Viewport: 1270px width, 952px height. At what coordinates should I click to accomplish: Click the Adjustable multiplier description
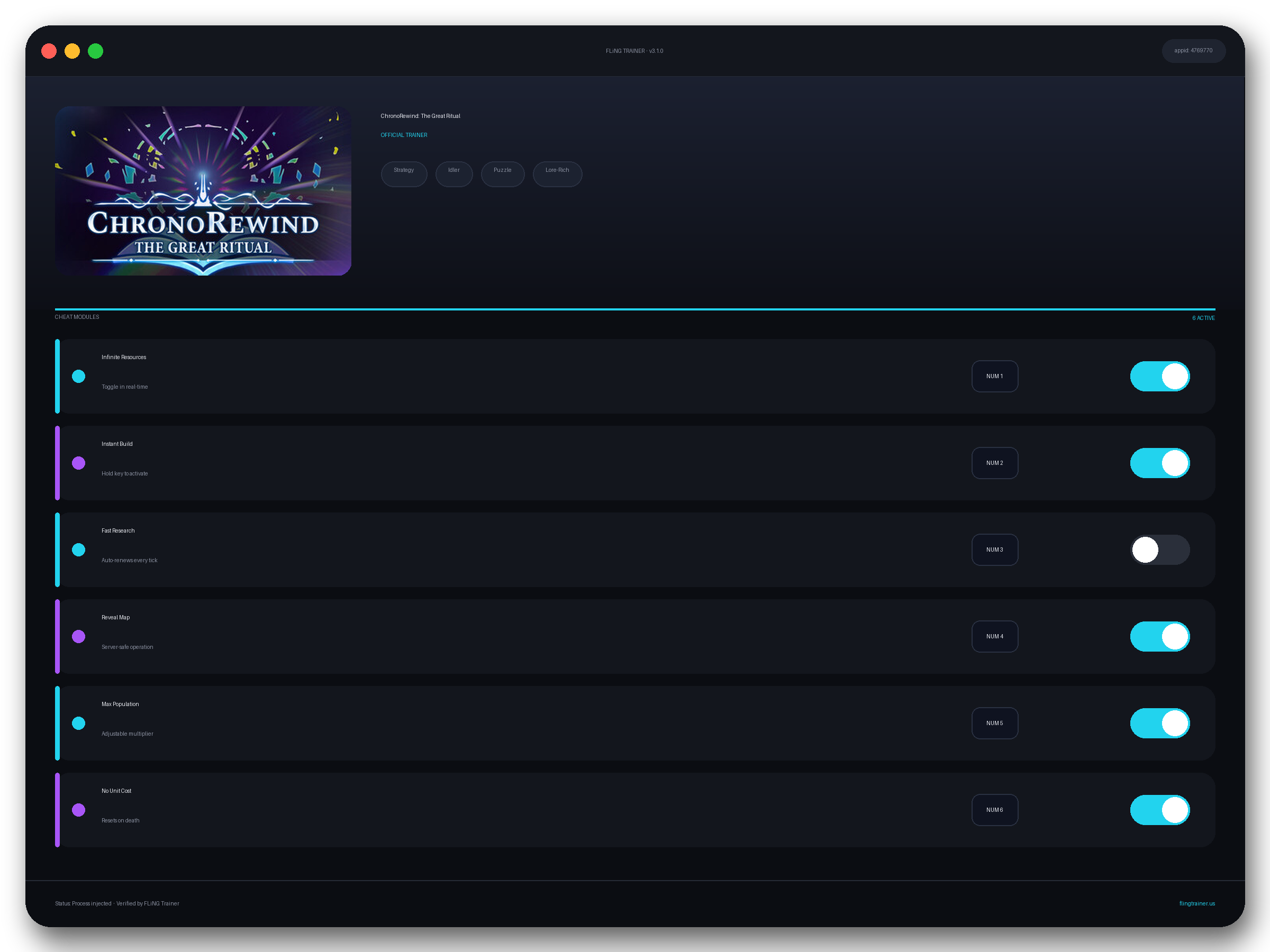(x=128, y=734)
